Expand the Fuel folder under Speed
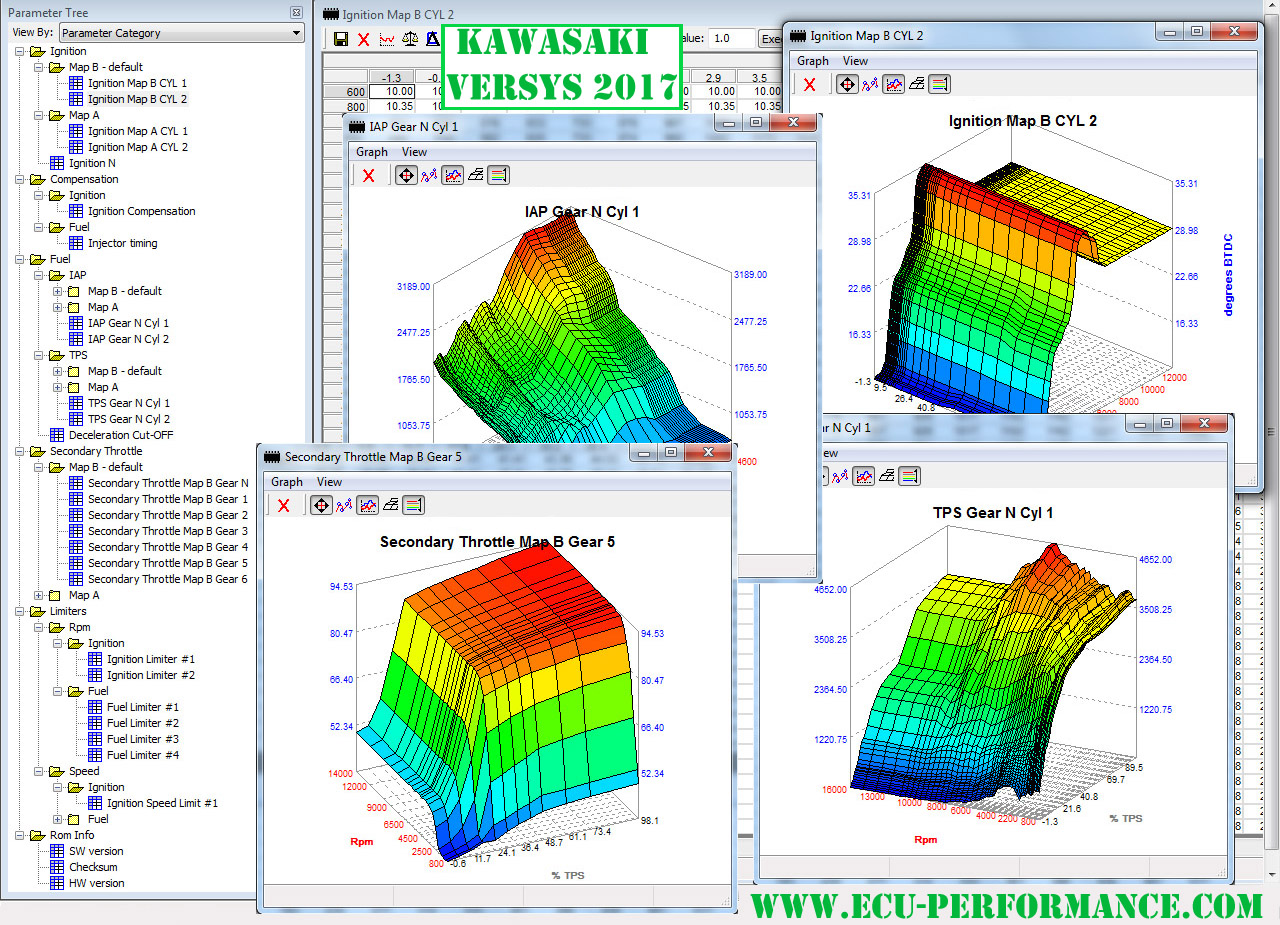The height and width of the screenshot is (925, 1280). click(x=57, y=819)
